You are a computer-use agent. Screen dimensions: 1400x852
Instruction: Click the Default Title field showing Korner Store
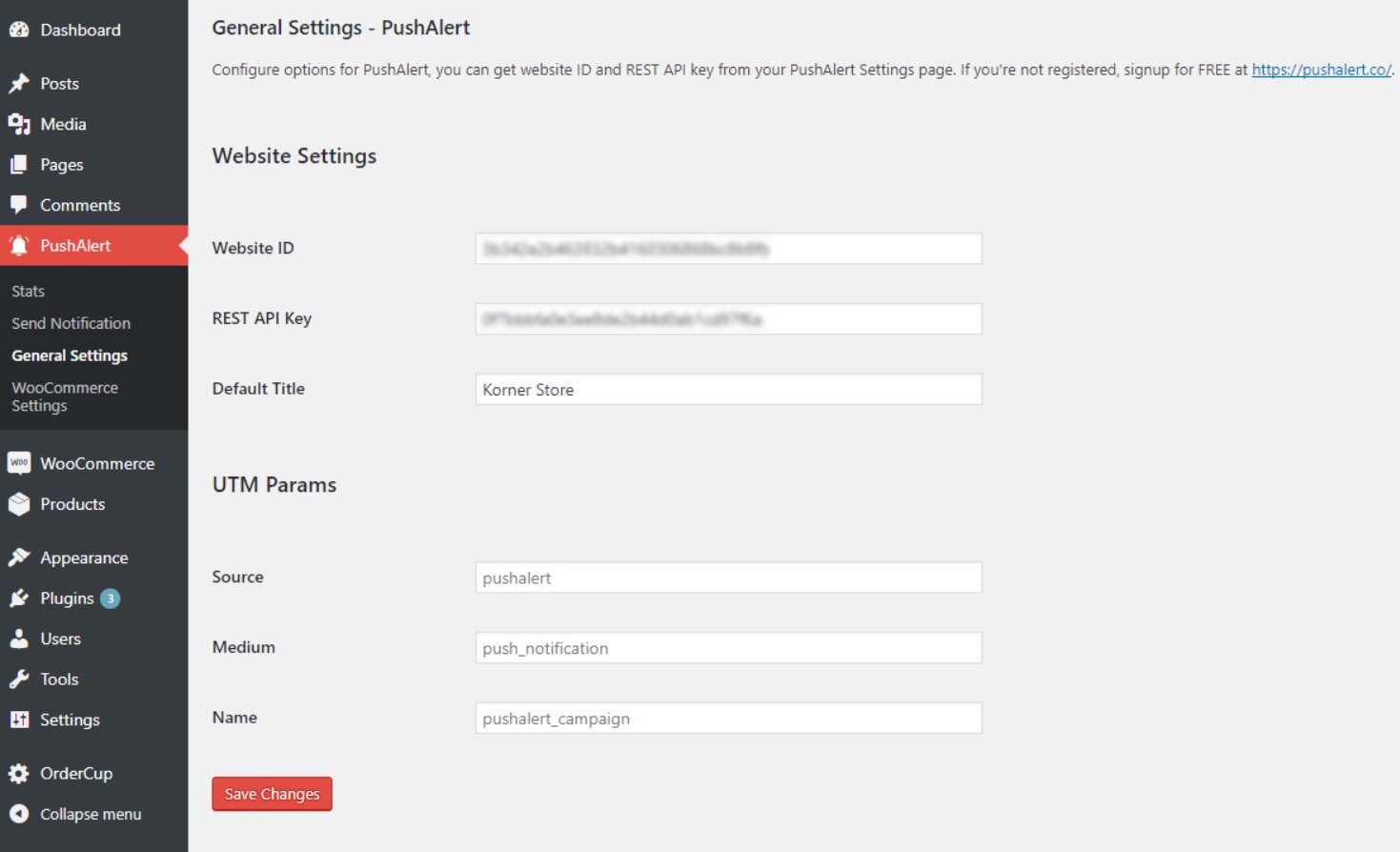[x=728, y=389]
